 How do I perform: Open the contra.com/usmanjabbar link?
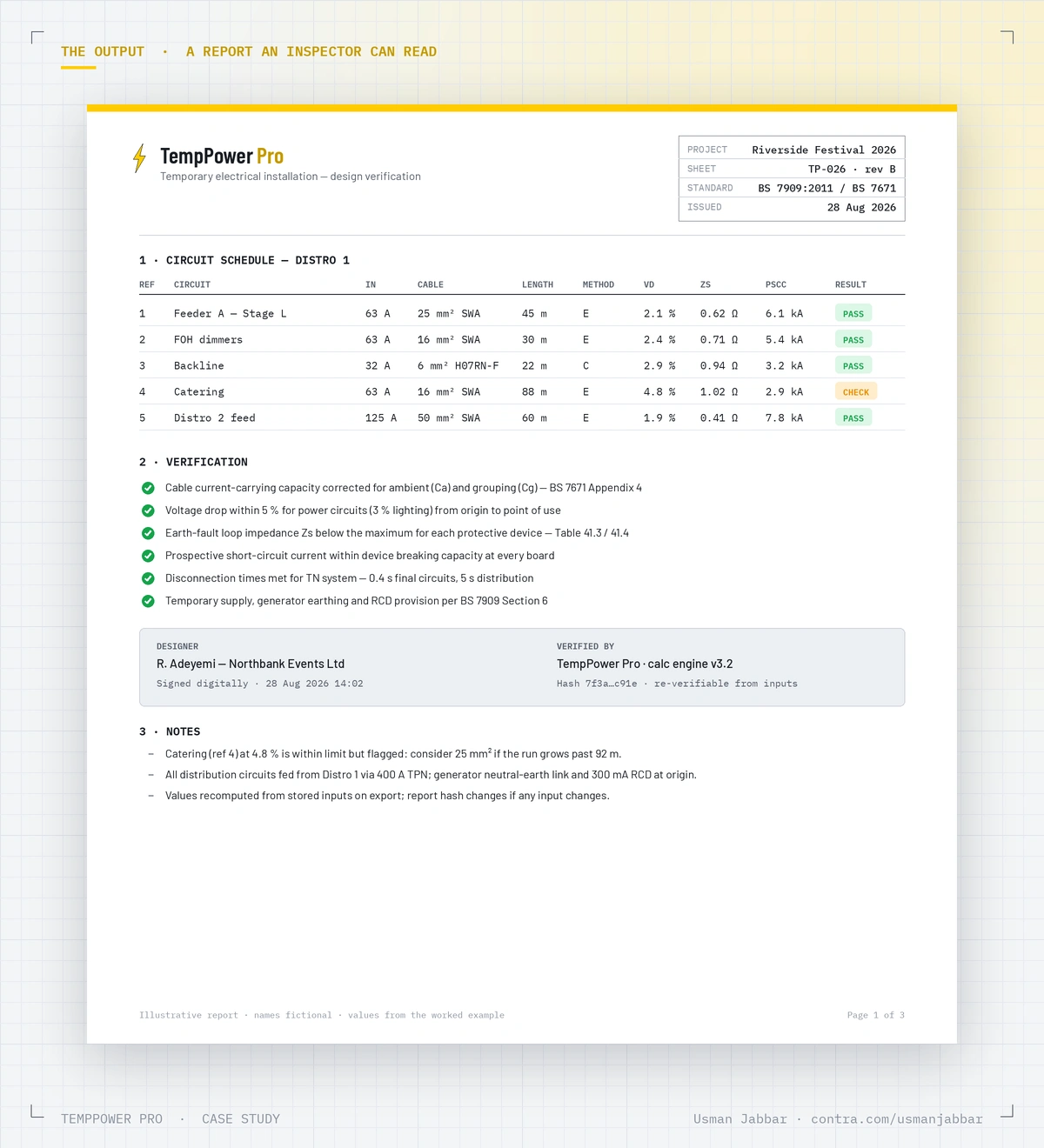897,1119
